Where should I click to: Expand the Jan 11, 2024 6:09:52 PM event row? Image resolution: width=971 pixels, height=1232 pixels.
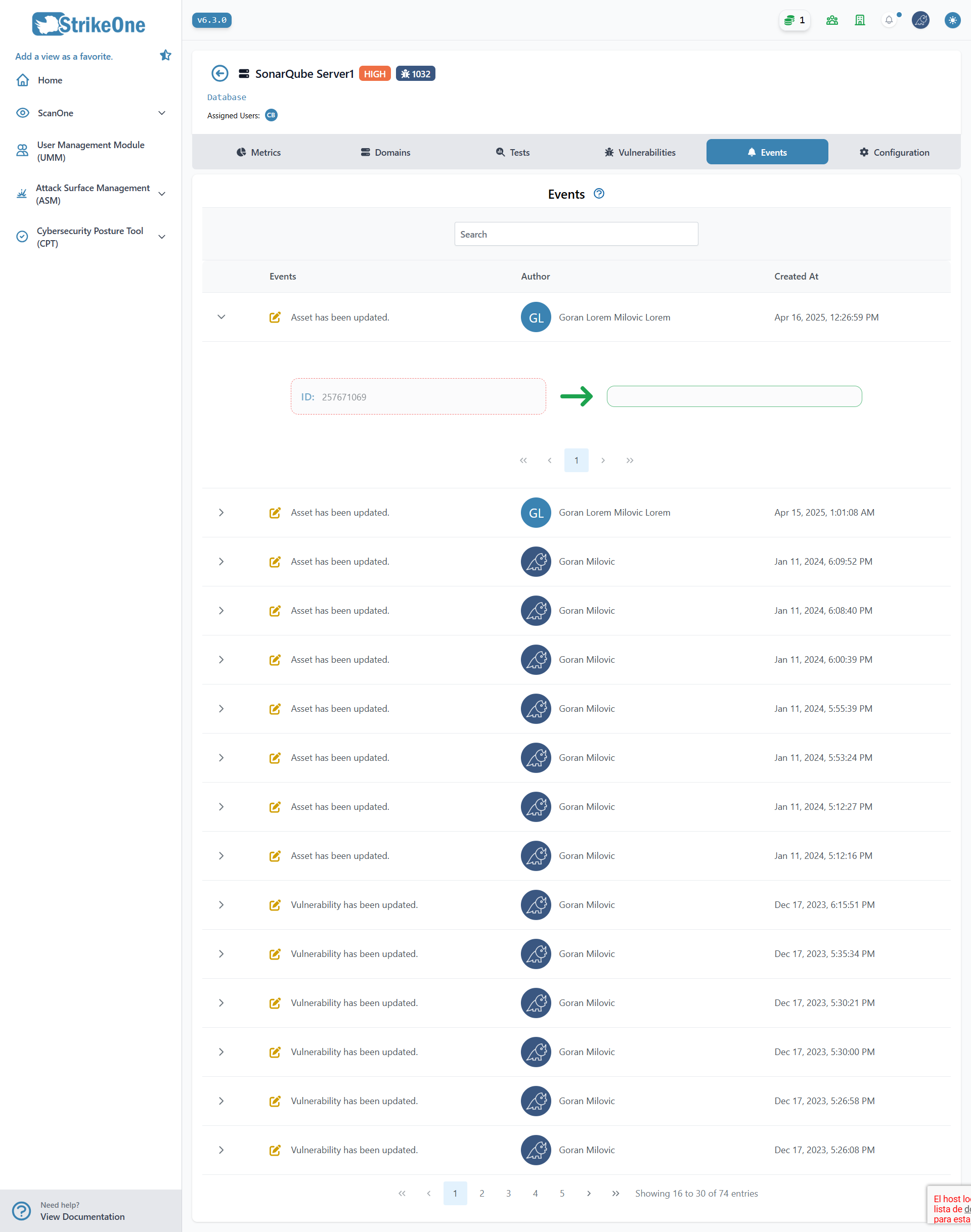pyautogui.click(x=221, y=562)
